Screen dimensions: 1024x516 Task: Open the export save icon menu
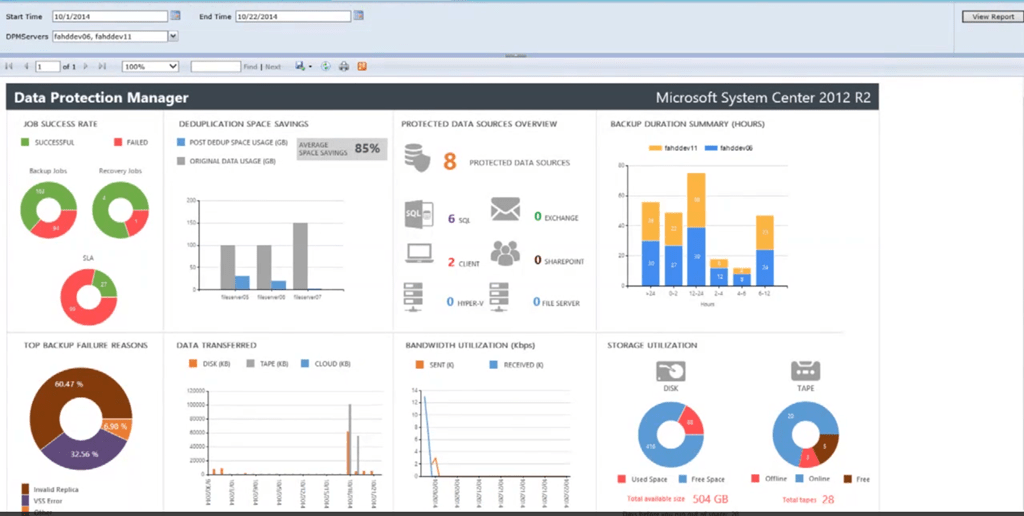pyautogui.click(x=302, y=67)
